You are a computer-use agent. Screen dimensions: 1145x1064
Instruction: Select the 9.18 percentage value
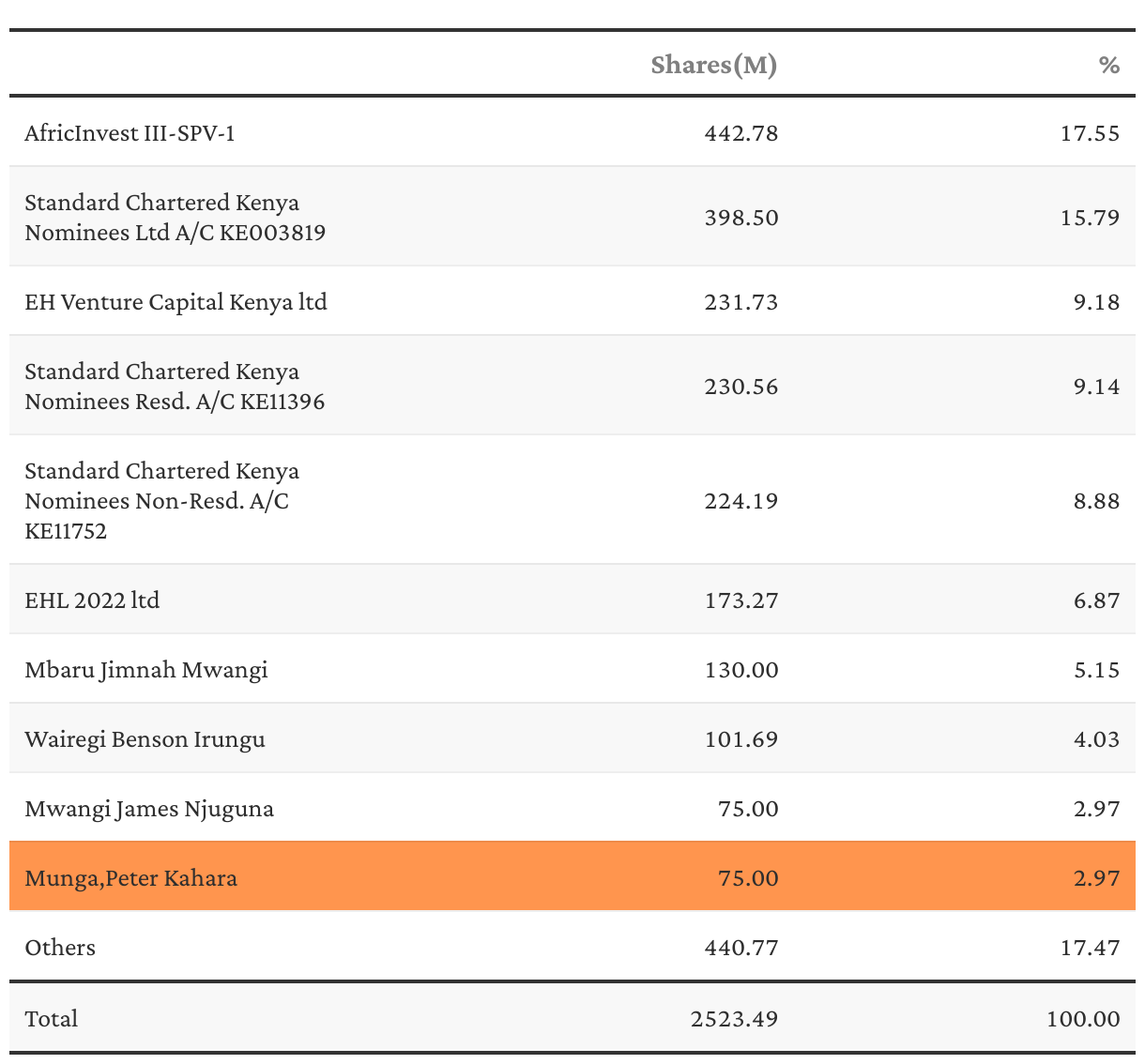click(1096, 302)
